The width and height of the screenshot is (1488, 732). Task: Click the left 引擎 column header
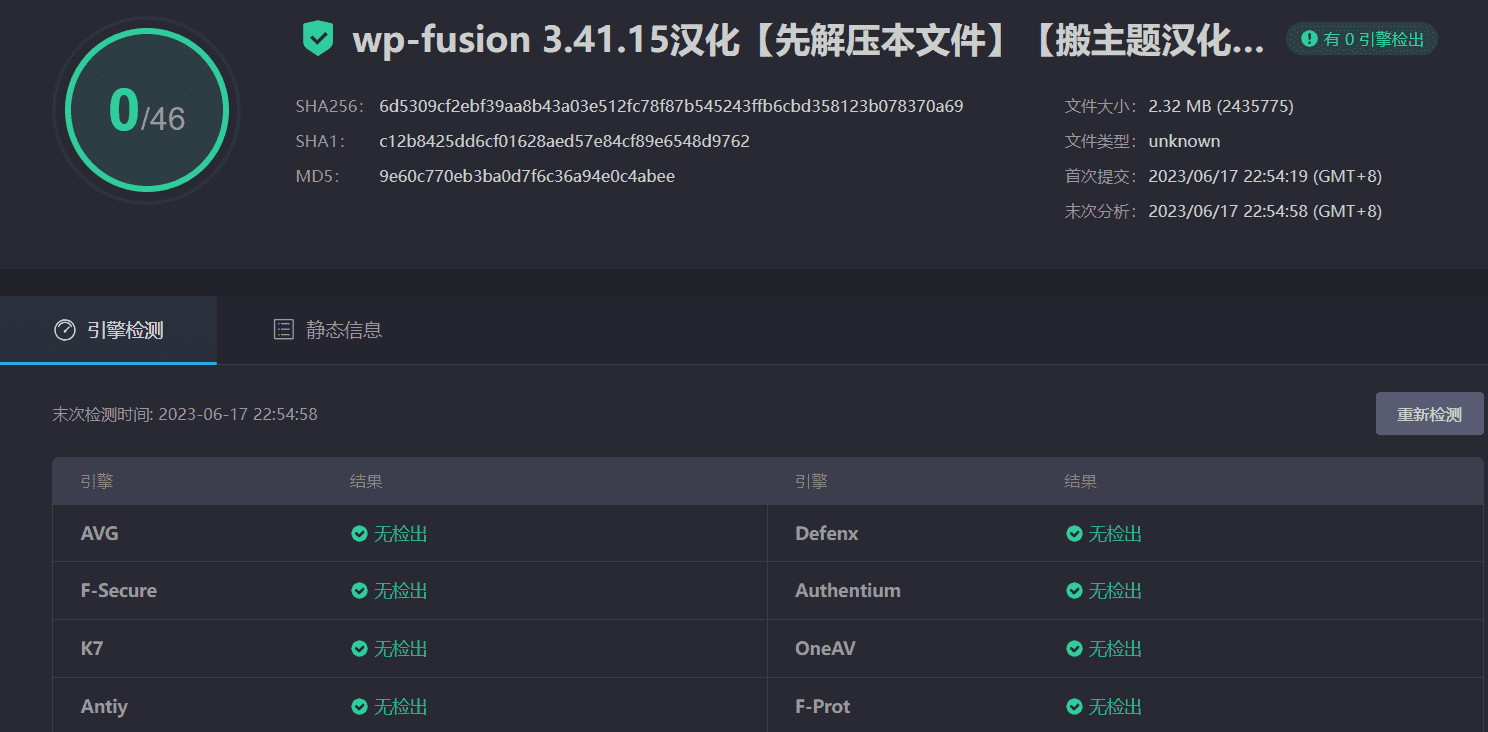(97, 482)
